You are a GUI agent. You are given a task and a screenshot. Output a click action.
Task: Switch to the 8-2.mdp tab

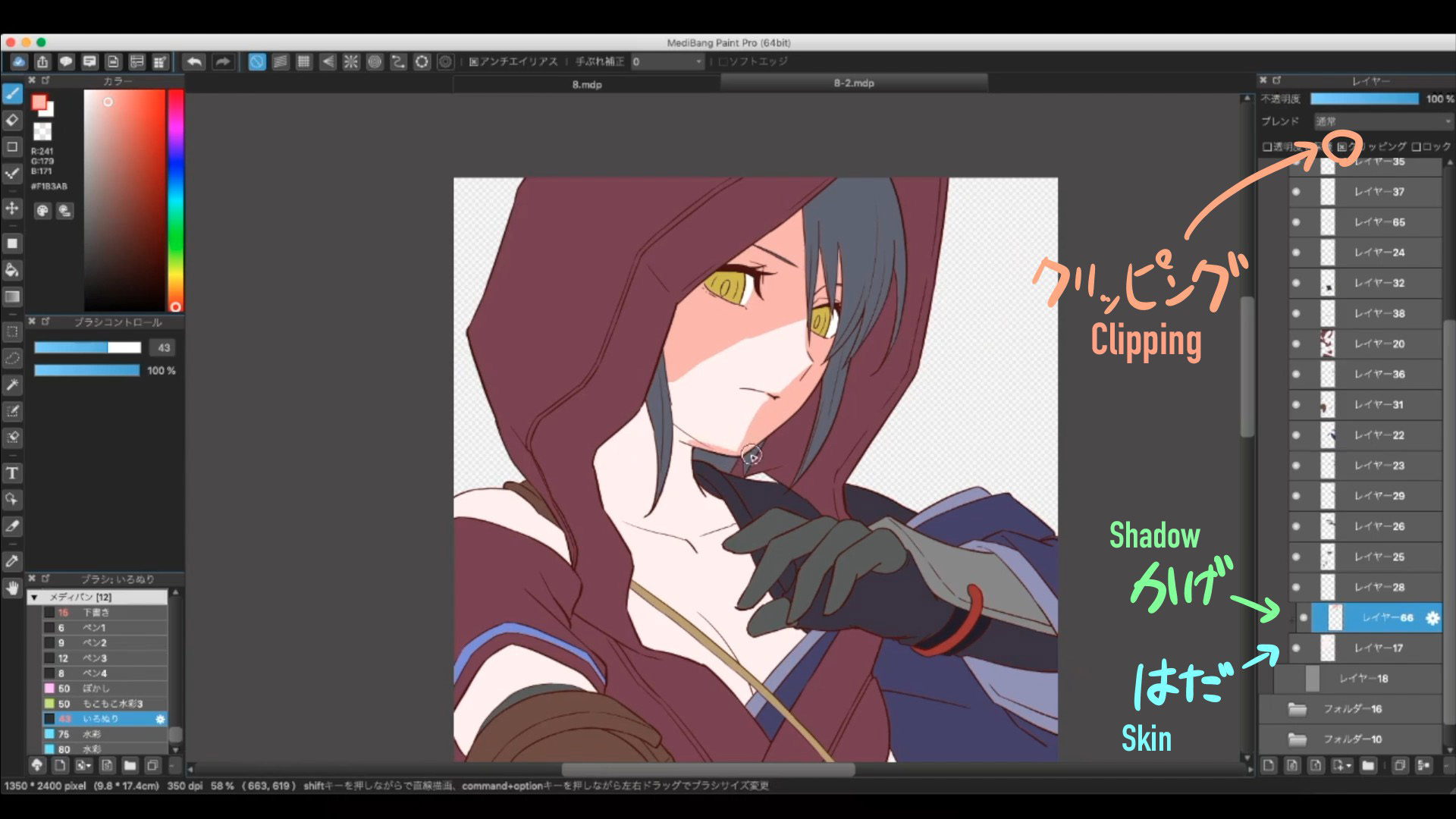click(x=854, y=83)
